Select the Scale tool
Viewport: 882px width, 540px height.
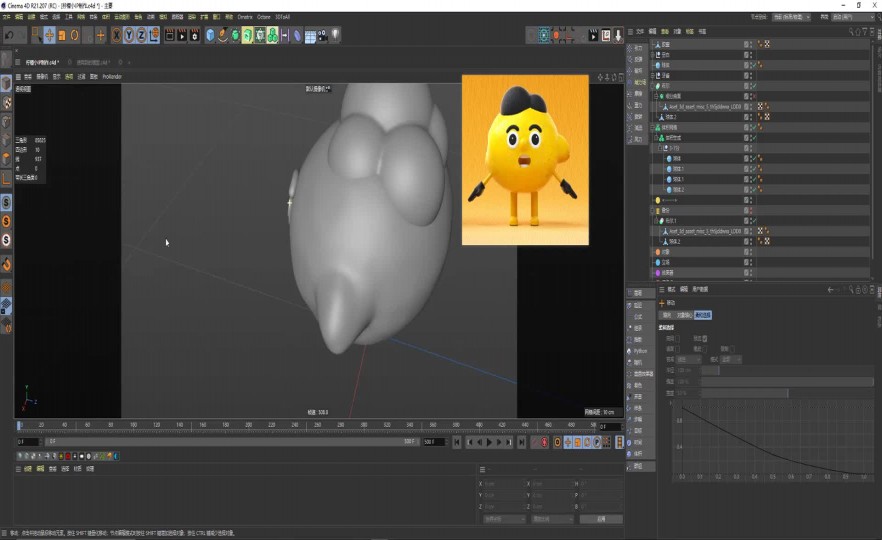coord(62,35)
